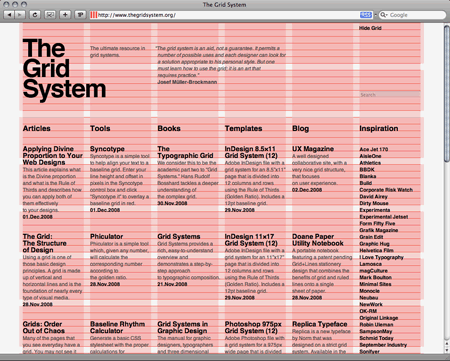The image size is (450, 361).
Task: Open the Articles section heading
Action: (x=37, y=128)
